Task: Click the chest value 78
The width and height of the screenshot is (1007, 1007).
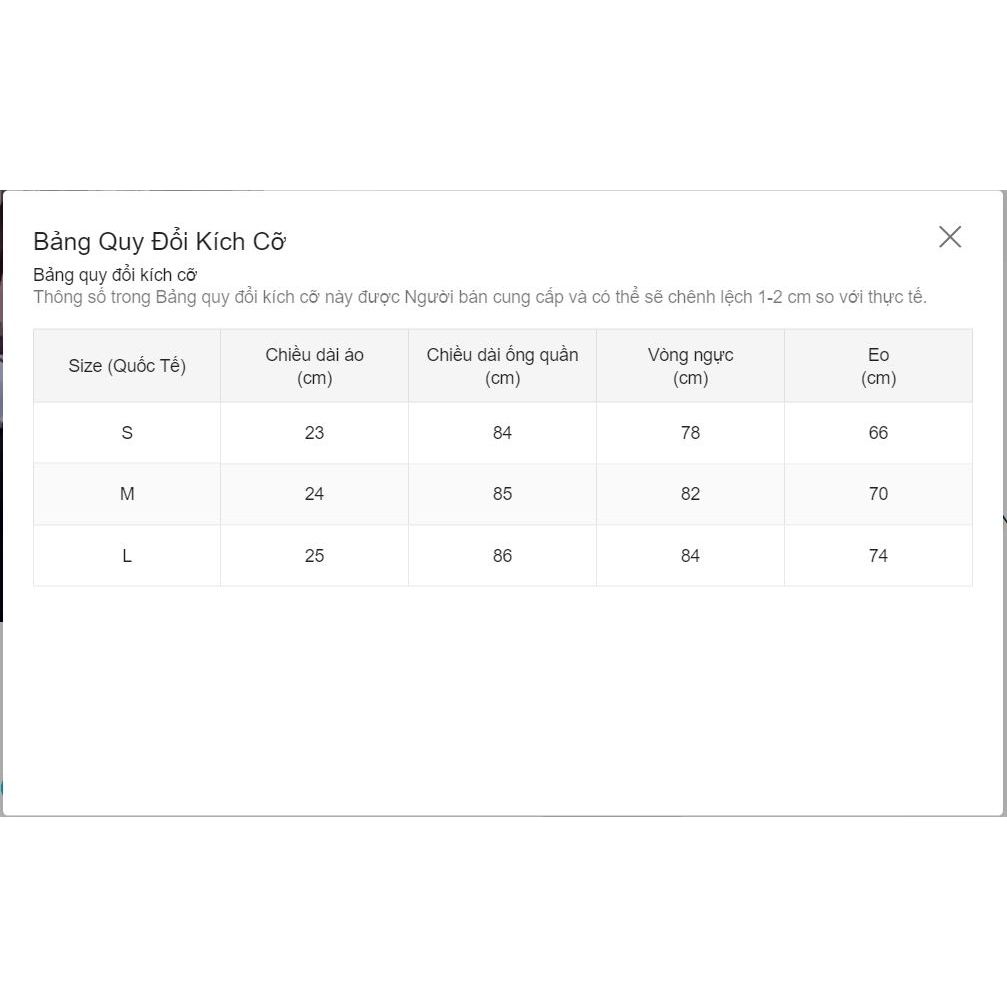Action: coord(690,433)
